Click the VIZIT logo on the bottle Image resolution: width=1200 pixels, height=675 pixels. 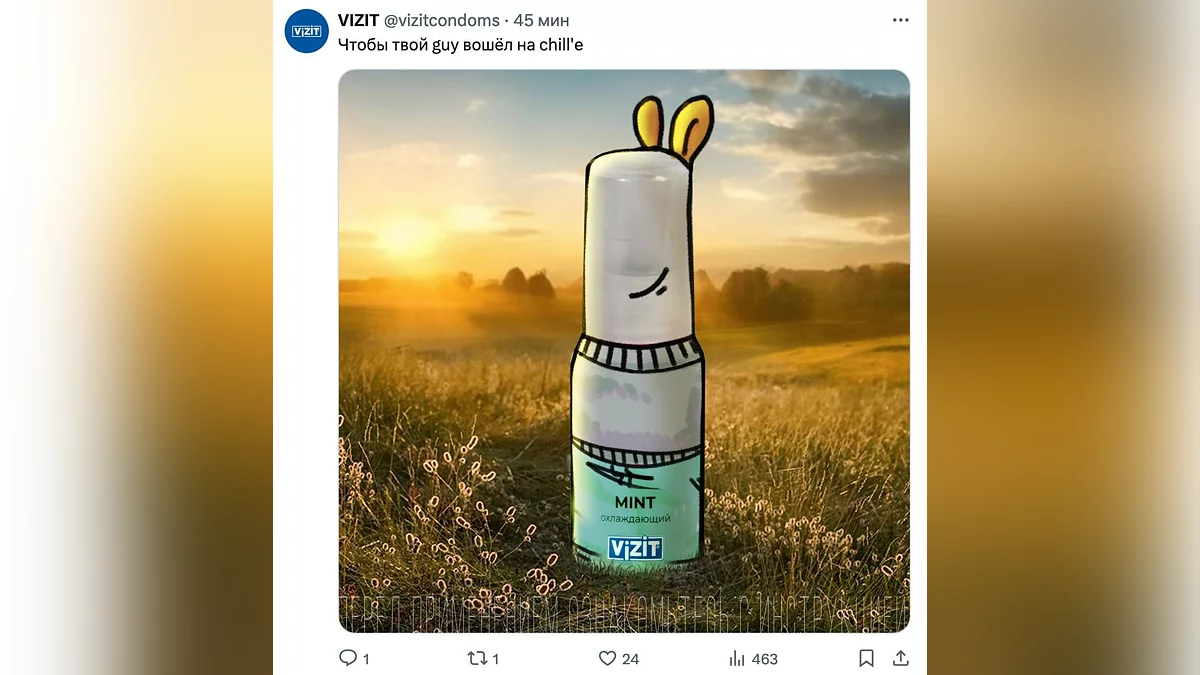(635, 547)
